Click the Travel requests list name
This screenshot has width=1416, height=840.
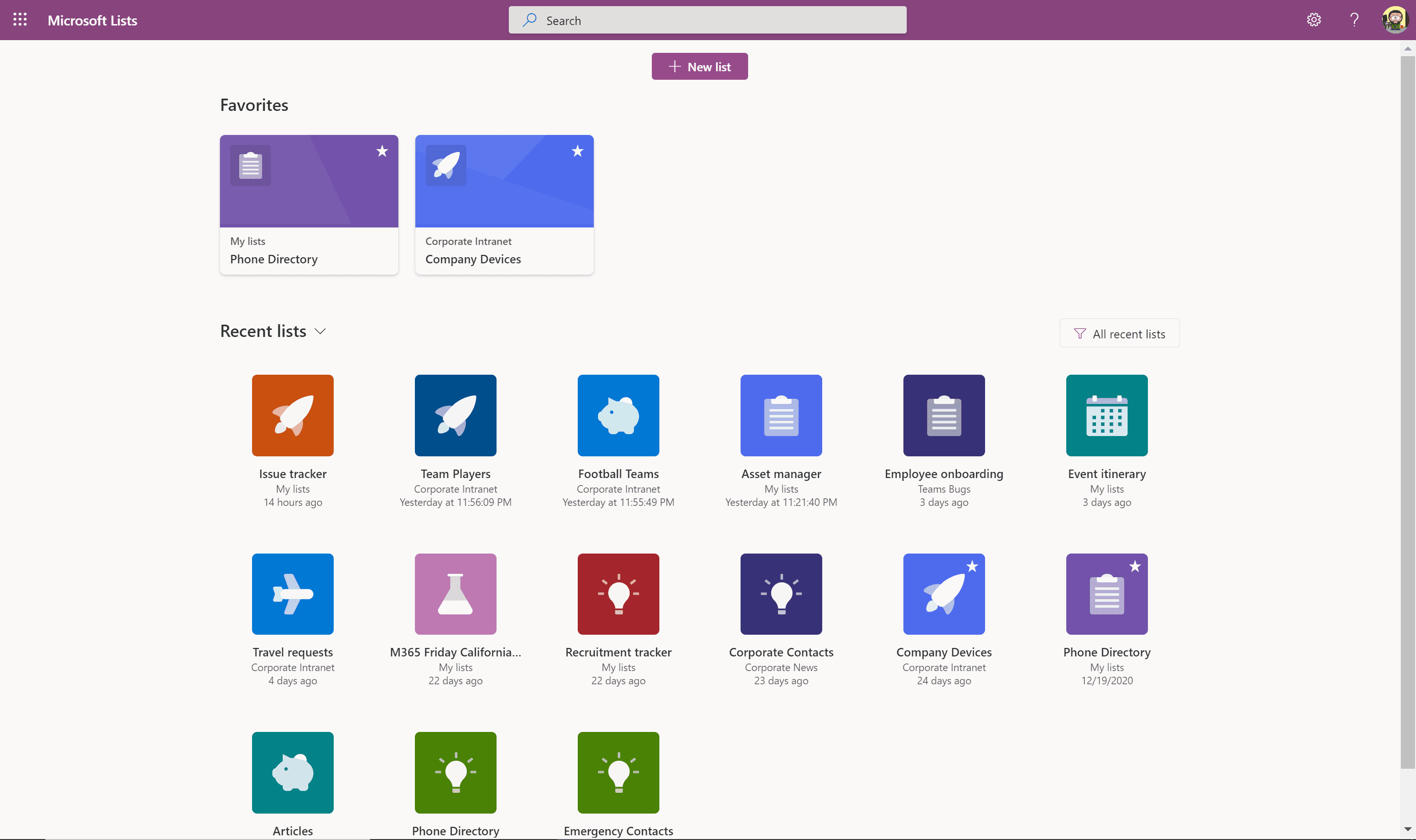(293, 652)
